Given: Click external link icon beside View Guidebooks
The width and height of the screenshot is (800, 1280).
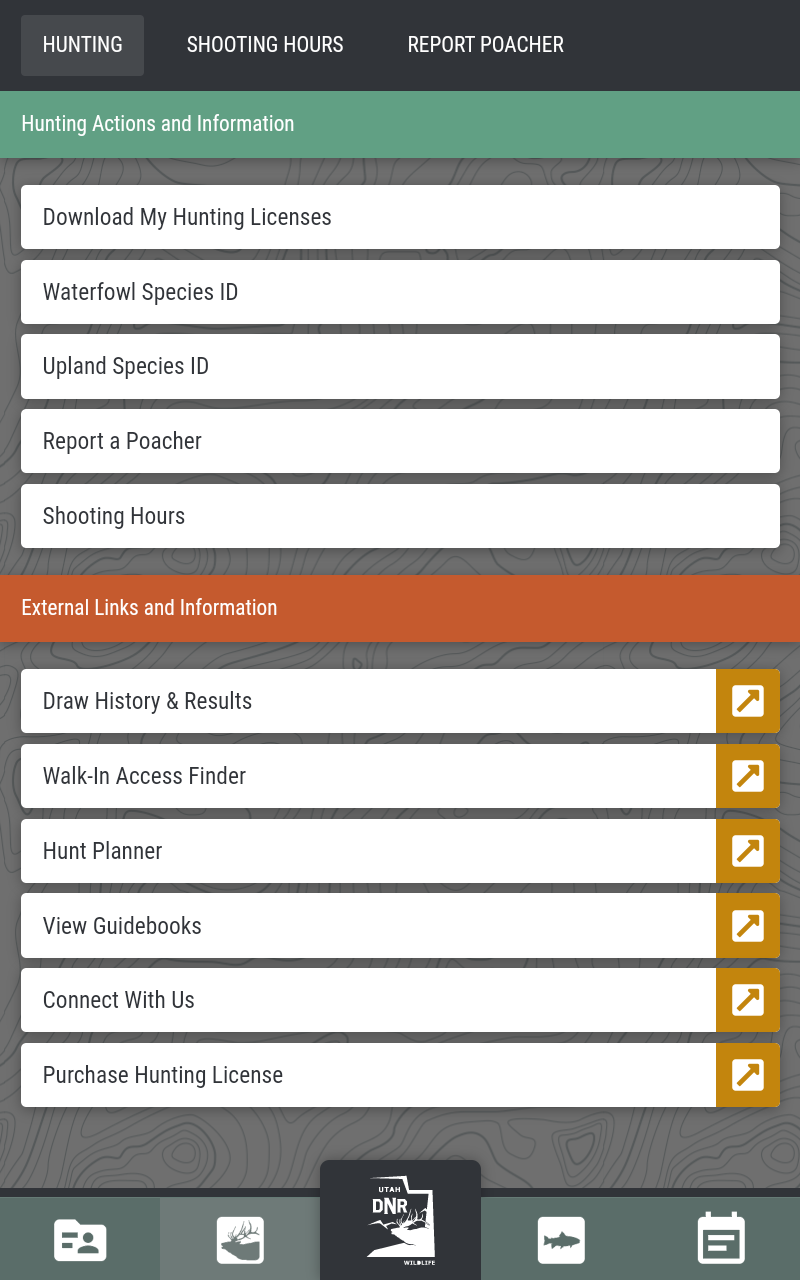Looking at the screenshot, I should [748, 926].
